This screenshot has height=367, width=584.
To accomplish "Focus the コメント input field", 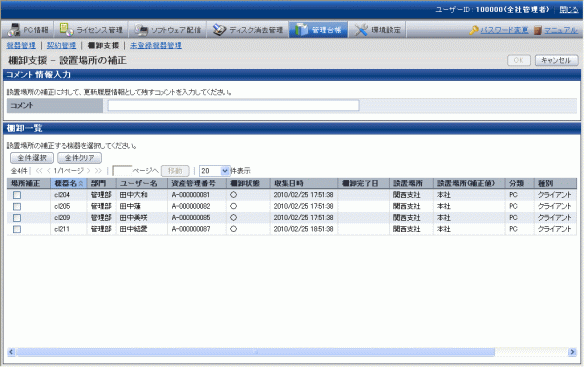I will coord(234,105).
